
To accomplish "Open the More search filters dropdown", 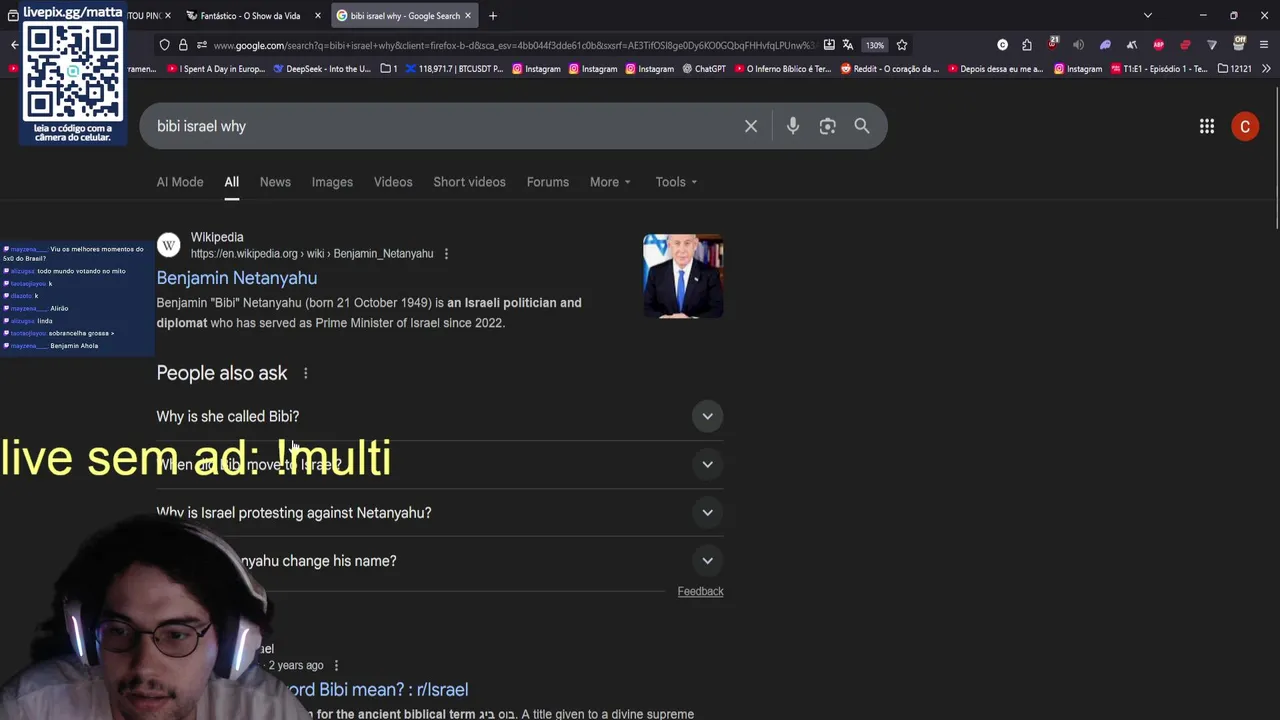I will point(610,182).
